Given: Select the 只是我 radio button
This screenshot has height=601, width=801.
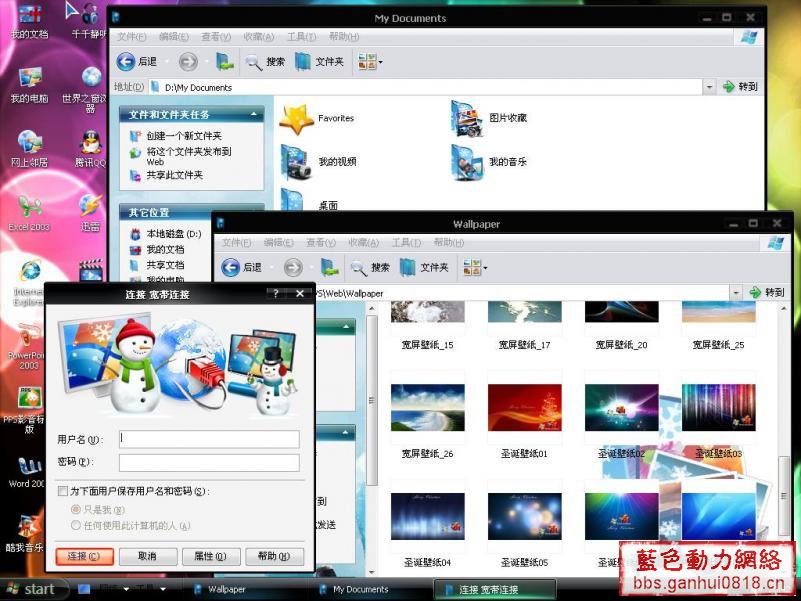Looking at the screenshot, I should (76, 509).
